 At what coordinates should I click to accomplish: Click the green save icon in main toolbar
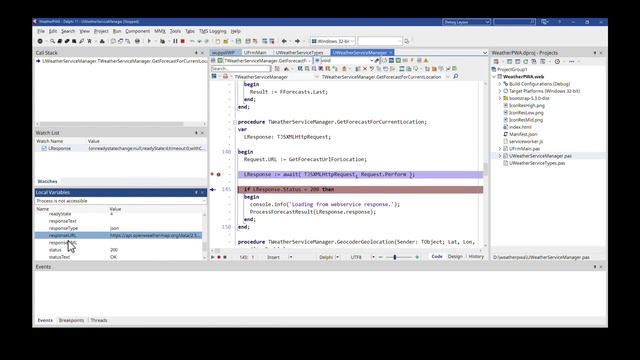tap(238, 41)
